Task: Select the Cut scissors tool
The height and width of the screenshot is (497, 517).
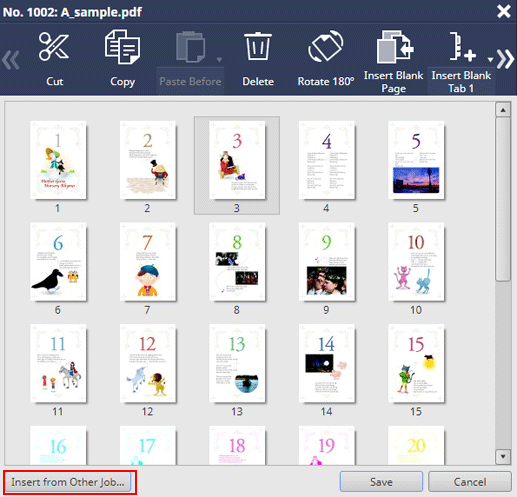Action: [54, 47]
